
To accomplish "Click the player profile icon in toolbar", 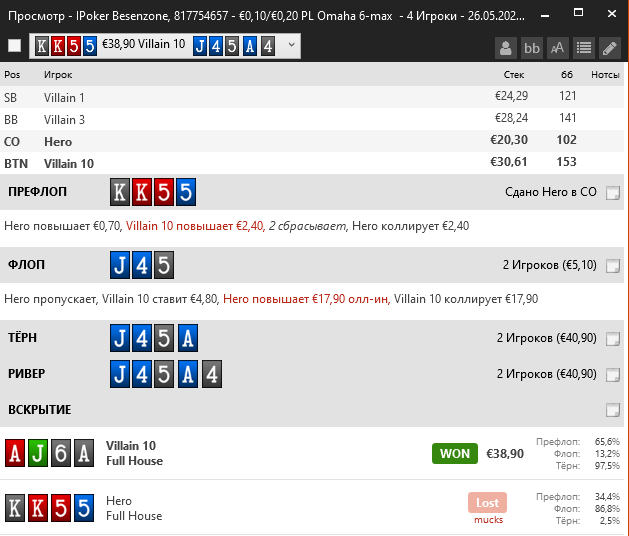I will pos(505,48).
